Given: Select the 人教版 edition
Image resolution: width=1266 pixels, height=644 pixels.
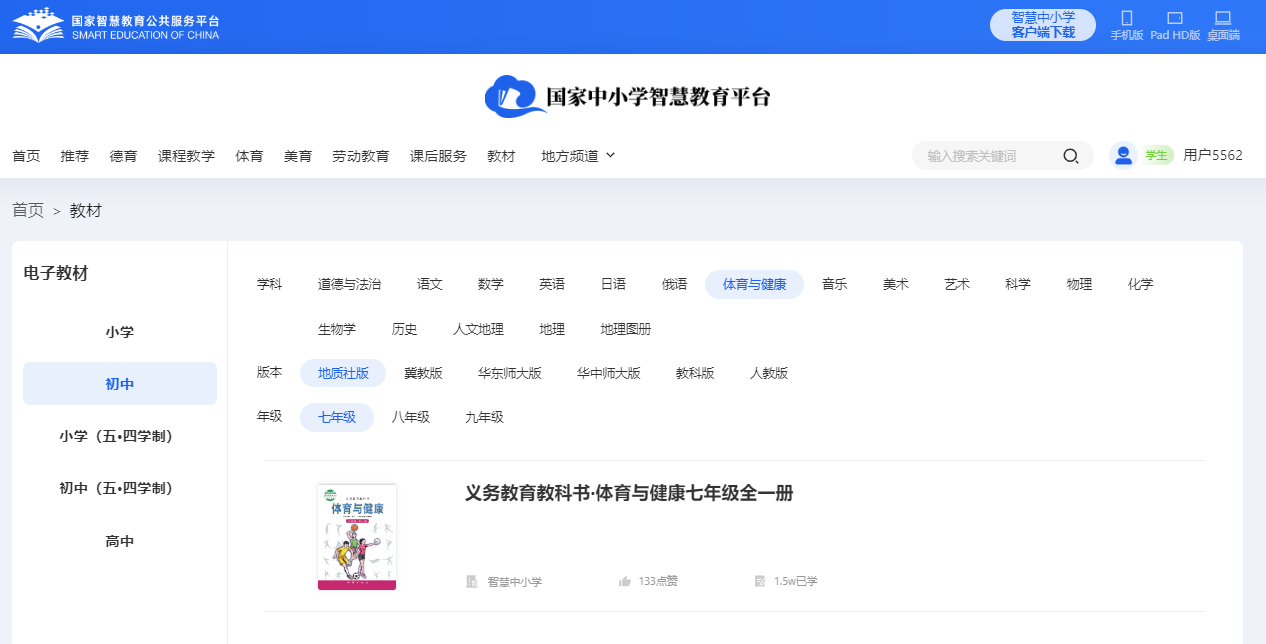Looking at the screenshot, I should point(769,373).
